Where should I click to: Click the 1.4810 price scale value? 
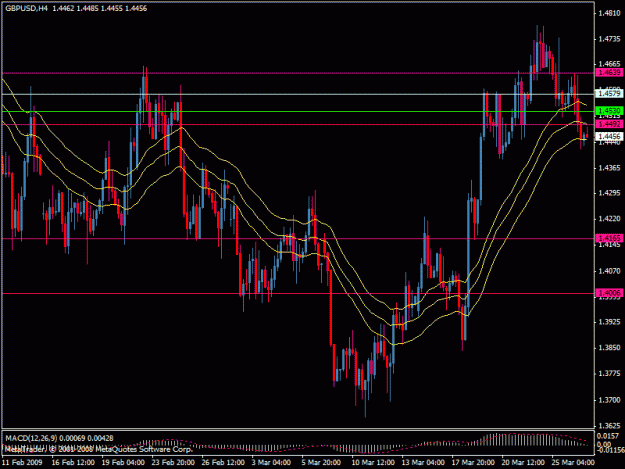click(x=609, y=13)
